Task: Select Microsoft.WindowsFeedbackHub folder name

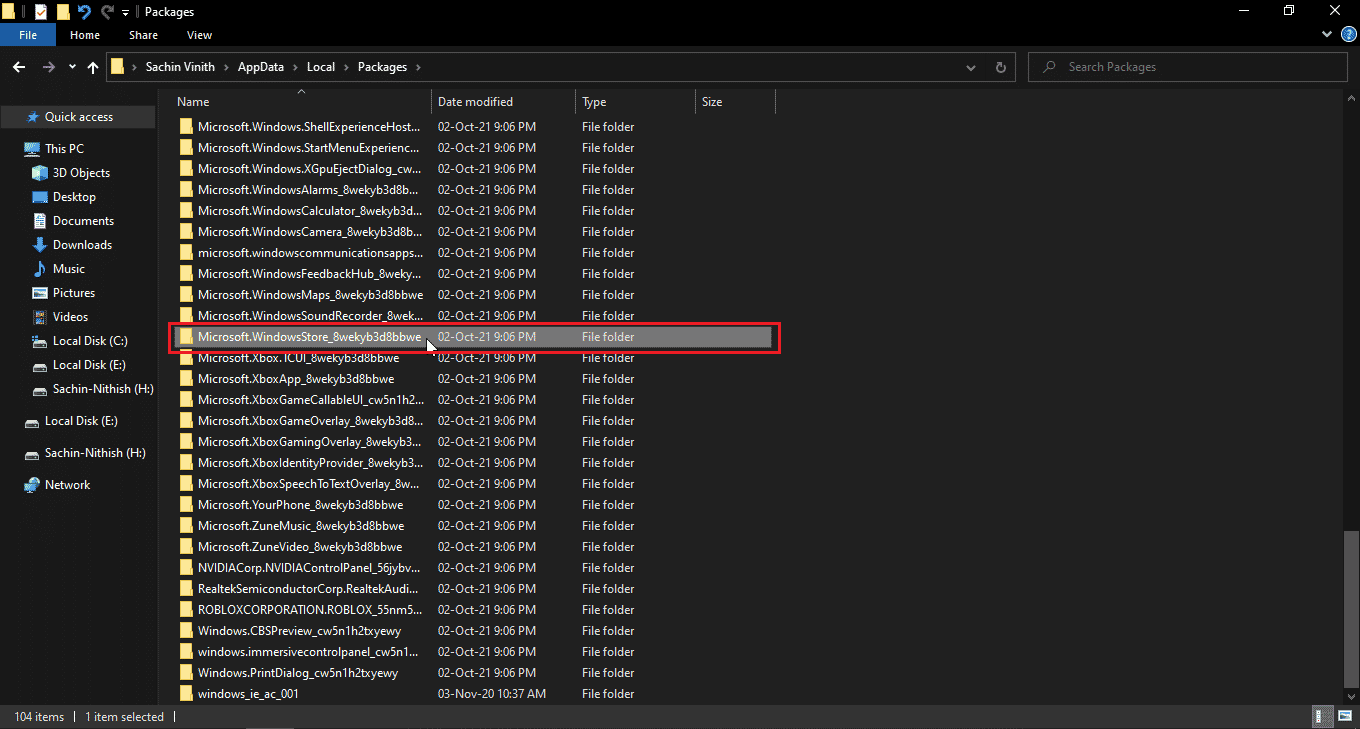Action: pos(309,274)
